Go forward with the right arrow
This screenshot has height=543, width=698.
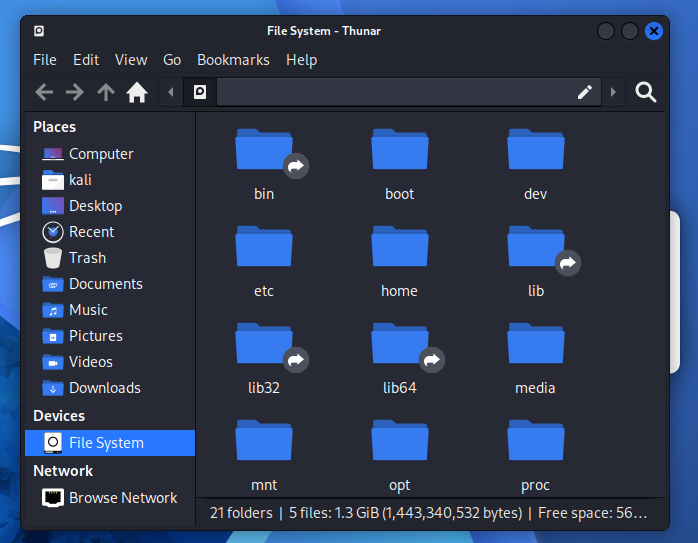[x=75, y=93]
